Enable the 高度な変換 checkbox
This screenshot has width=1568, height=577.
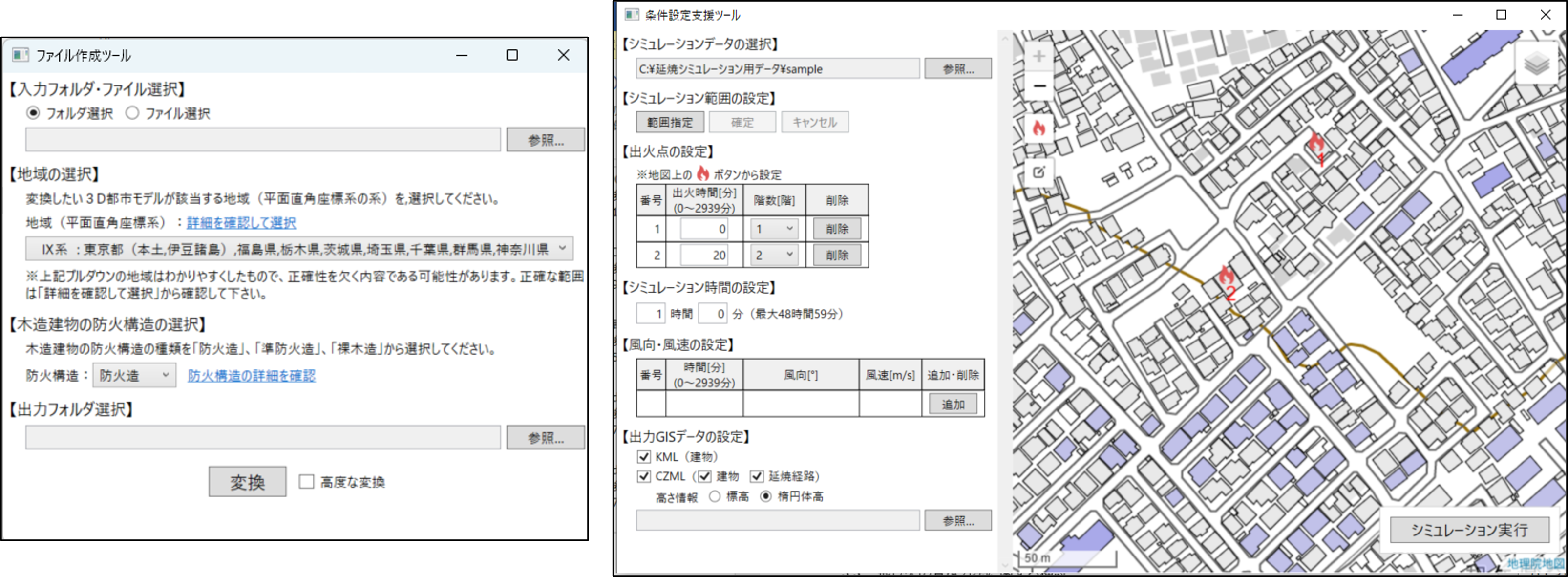(x=306, y=482)
